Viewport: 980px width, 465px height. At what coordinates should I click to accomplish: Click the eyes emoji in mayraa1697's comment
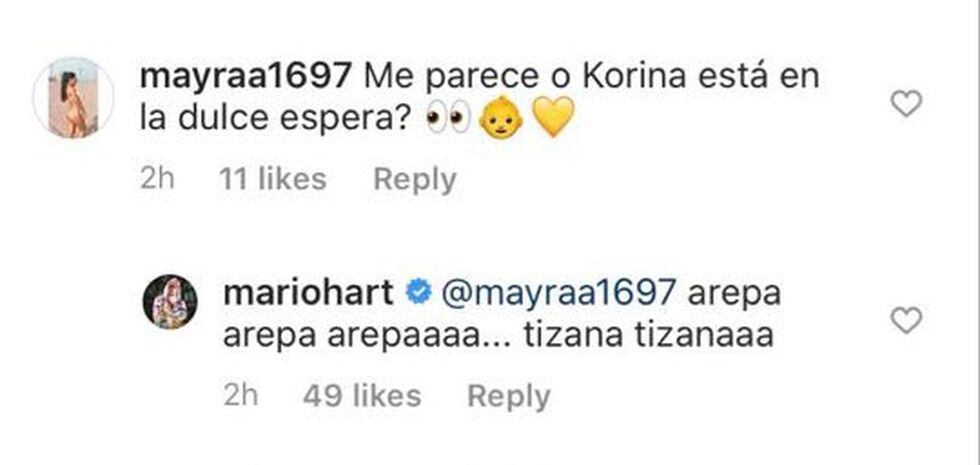click(448, 119)
